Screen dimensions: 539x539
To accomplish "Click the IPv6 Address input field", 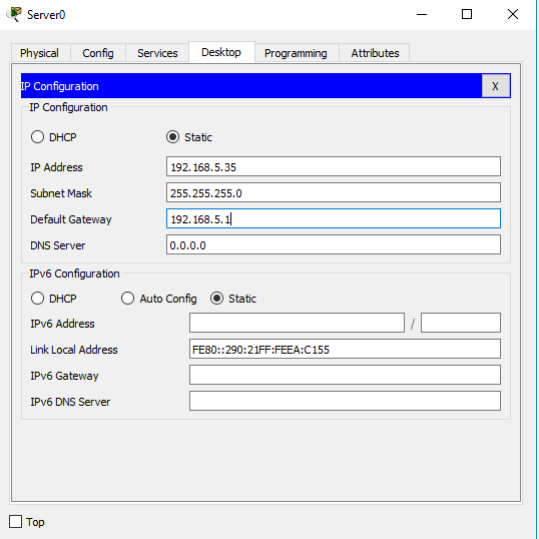I will (x=297, y=323).
